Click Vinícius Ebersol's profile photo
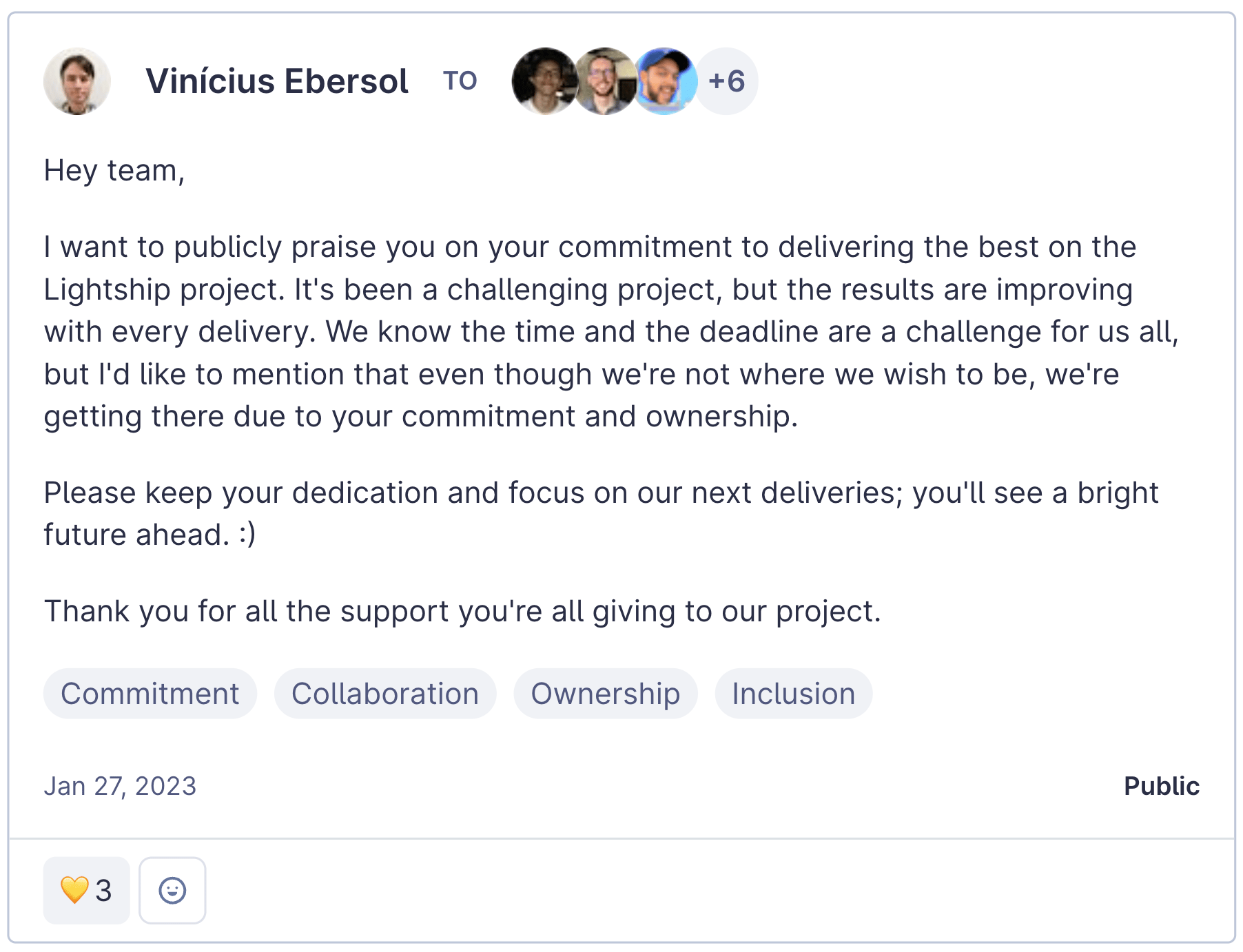 coord(77,81)
